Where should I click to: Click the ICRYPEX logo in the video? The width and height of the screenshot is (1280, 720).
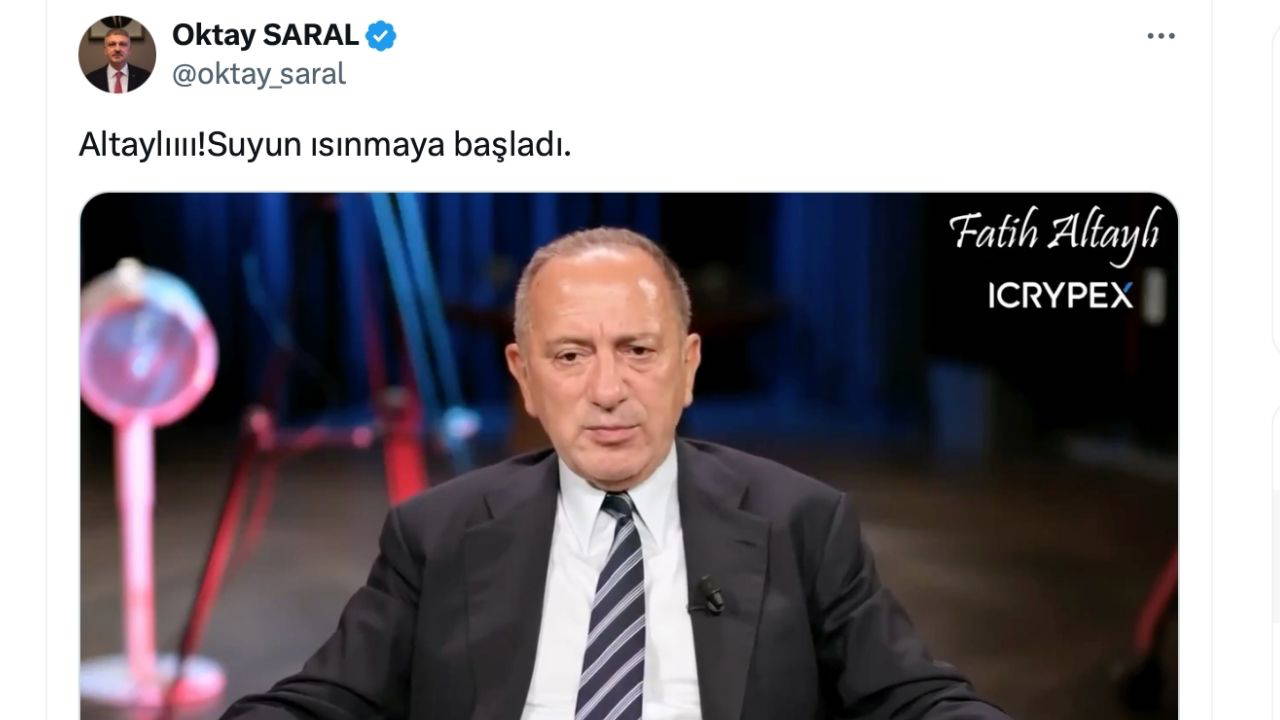1060,296
